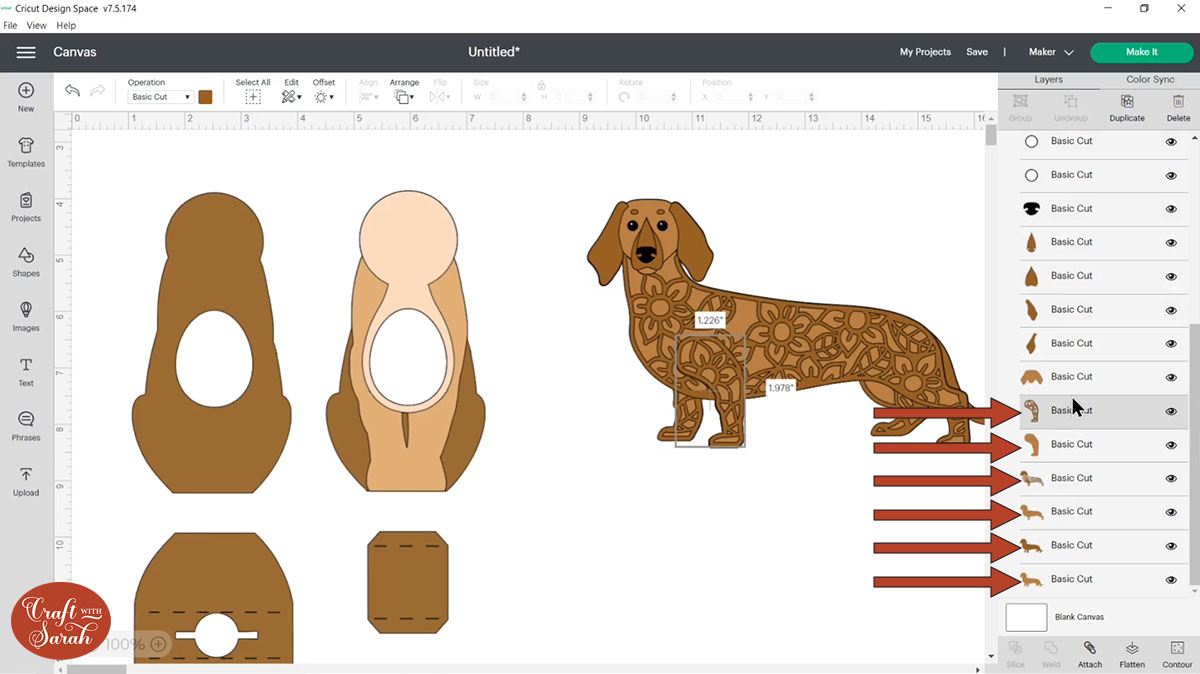Select the Text tool
The width and height of the screenshot is (1200, 674).
coord(26,371)
